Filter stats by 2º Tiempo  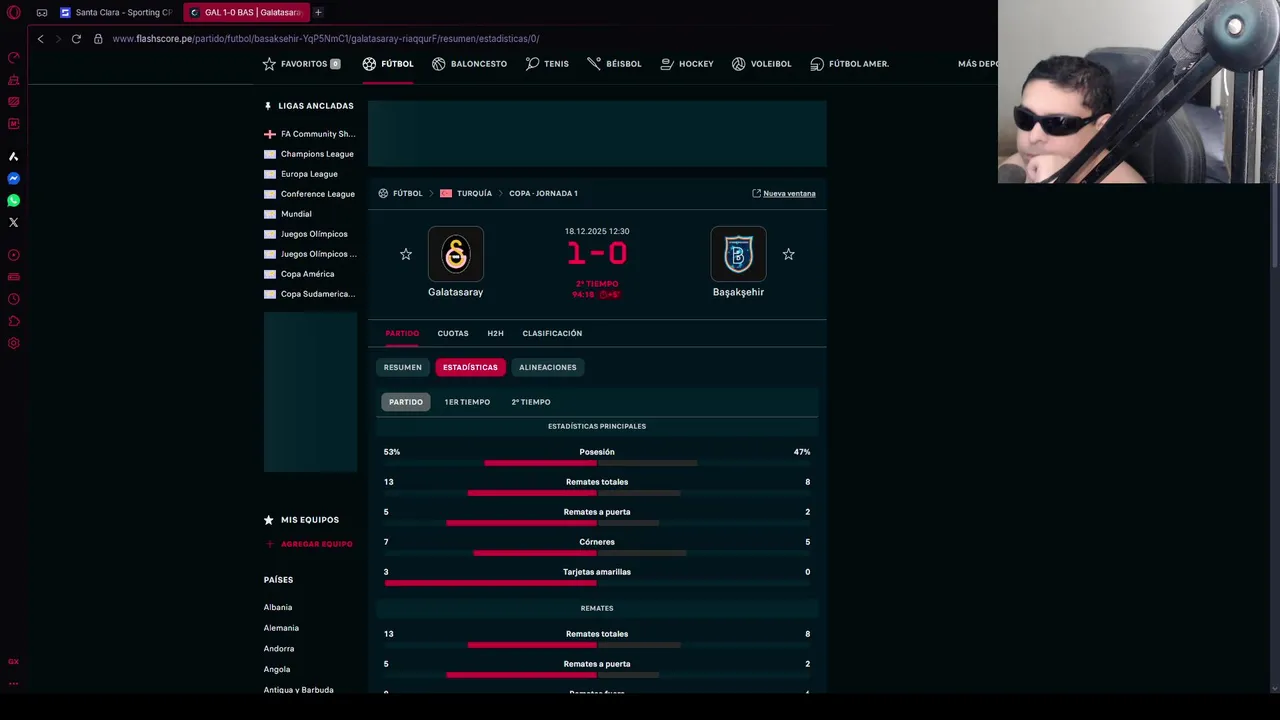pos(531,402)
